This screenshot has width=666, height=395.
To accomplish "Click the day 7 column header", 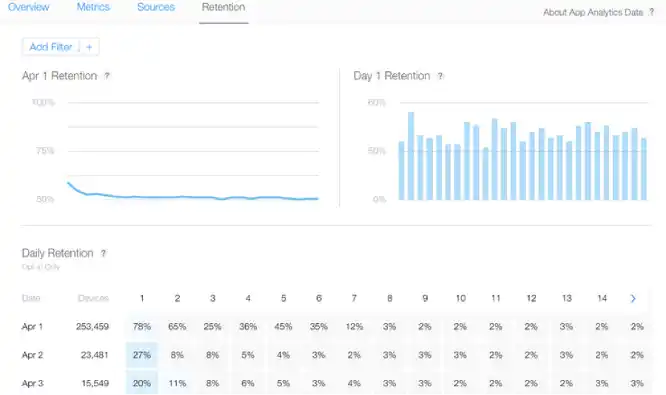I will (354, 299).
